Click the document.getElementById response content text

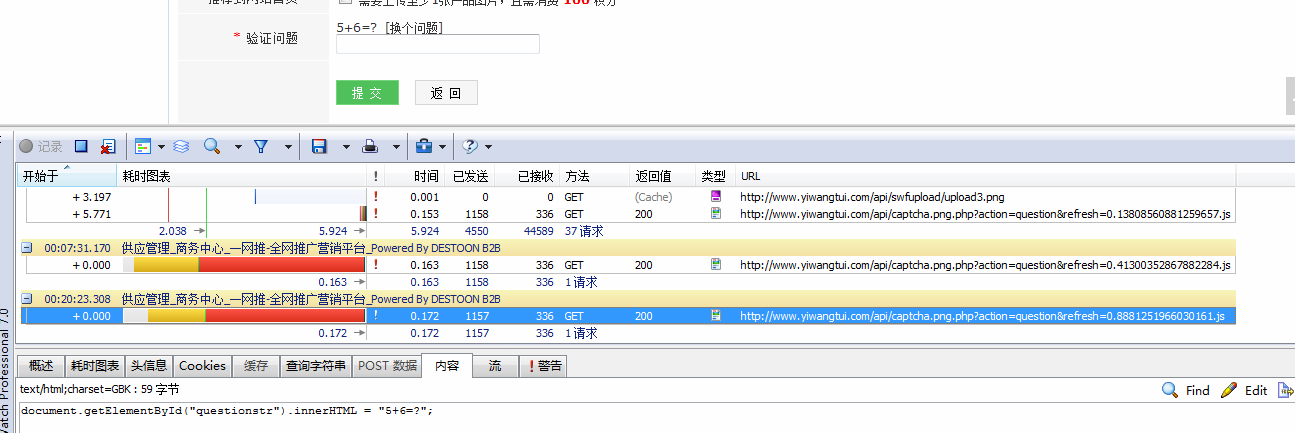pos(227,411)
